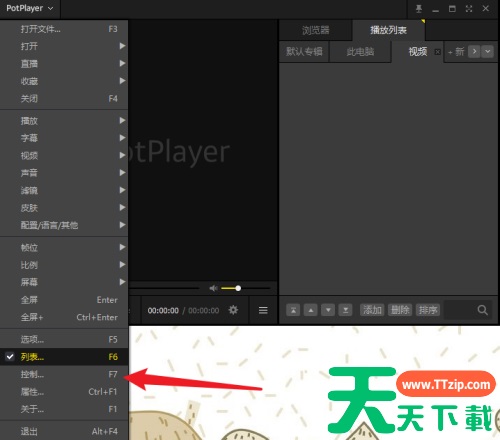Expand the 直播 submenu
This screenshot has width=500, height=440.
point(64,64)
